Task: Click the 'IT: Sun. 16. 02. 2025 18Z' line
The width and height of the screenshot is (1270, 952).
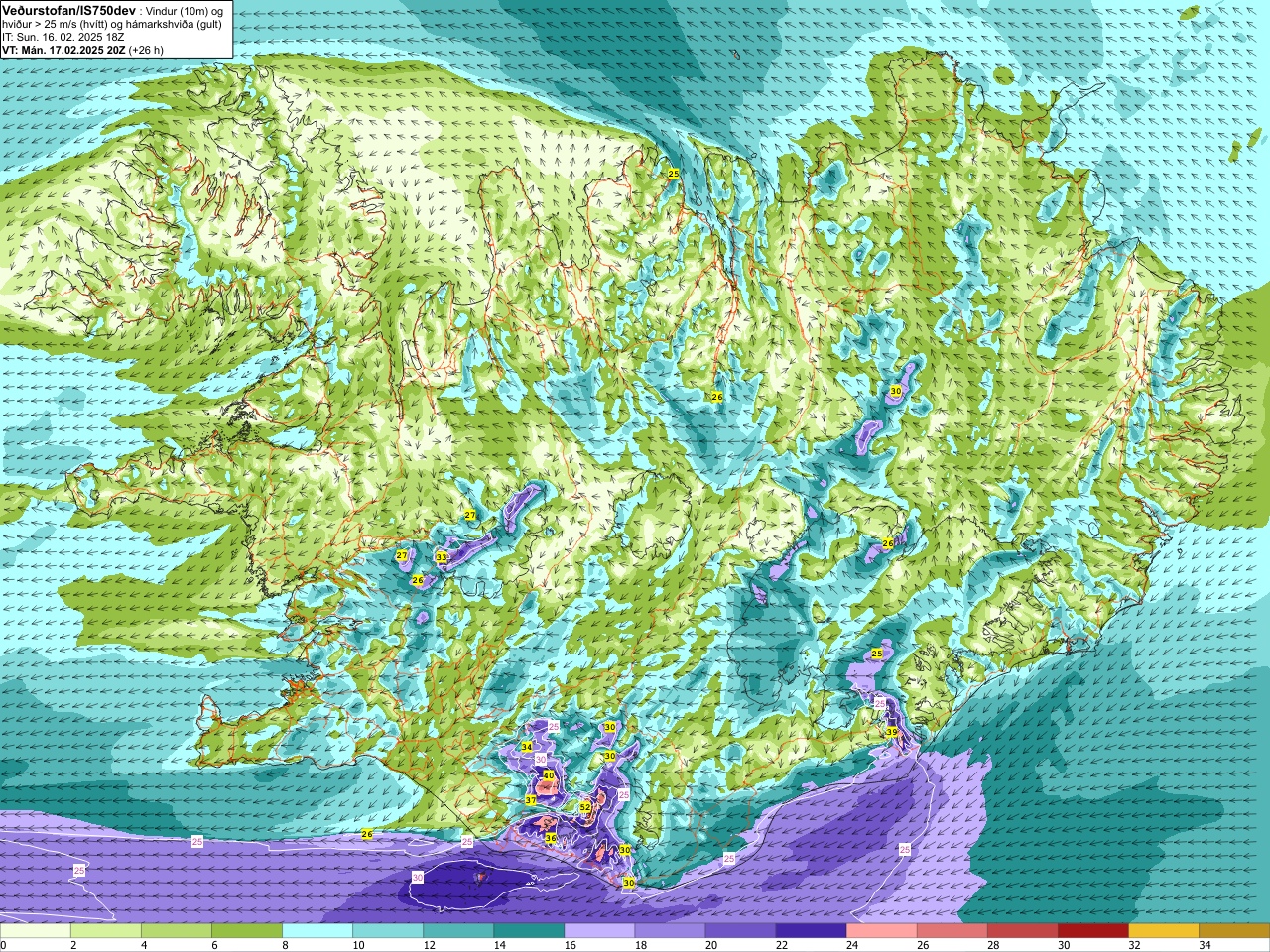Action: tap(63, 37)
